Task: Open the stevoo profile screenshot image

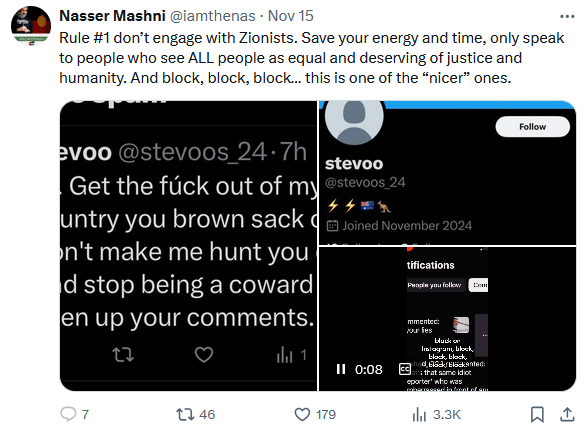Action: [447, 173]
